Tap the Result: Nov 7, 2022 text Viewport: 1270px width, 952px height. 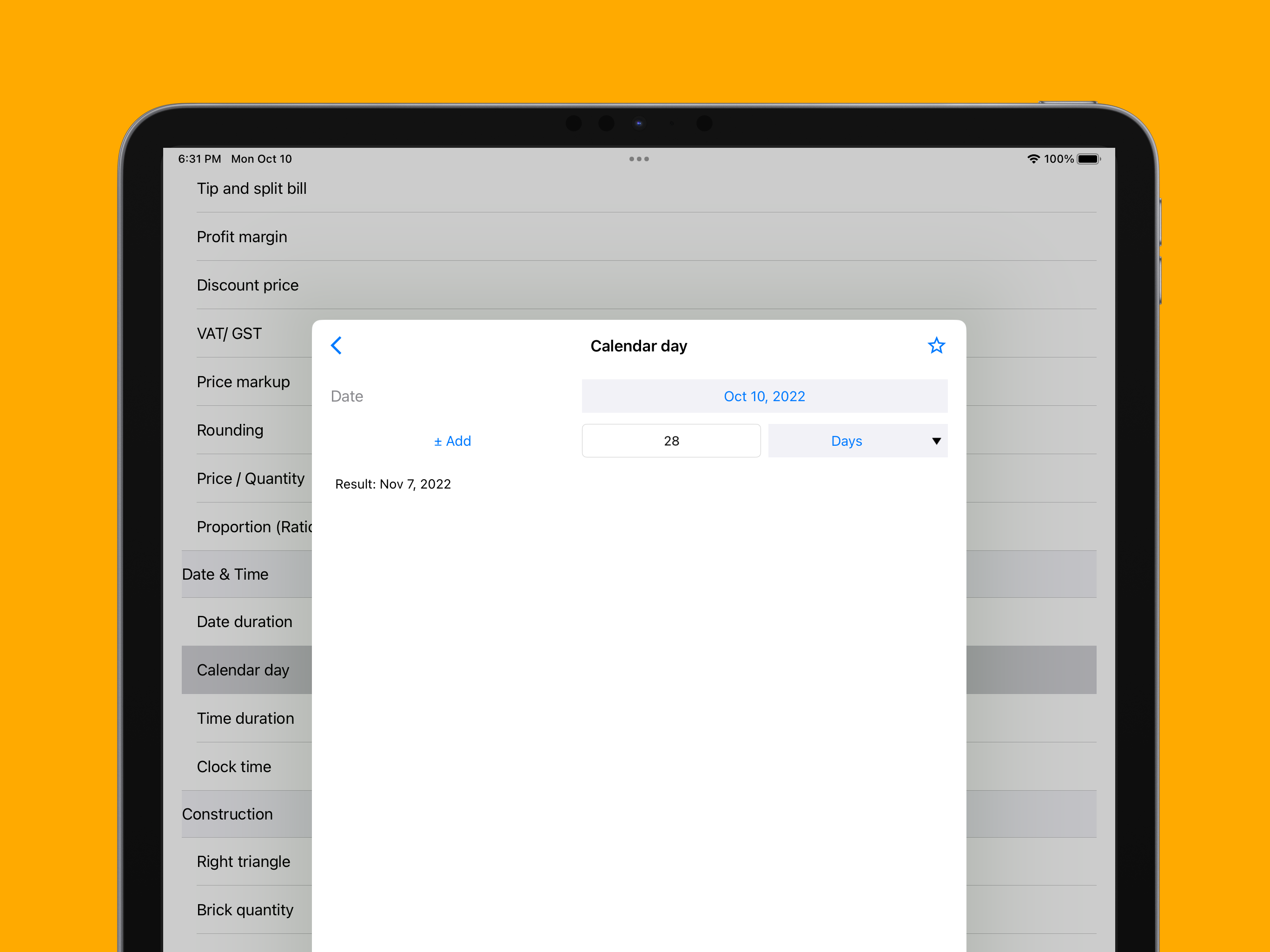tap(393, 484)
